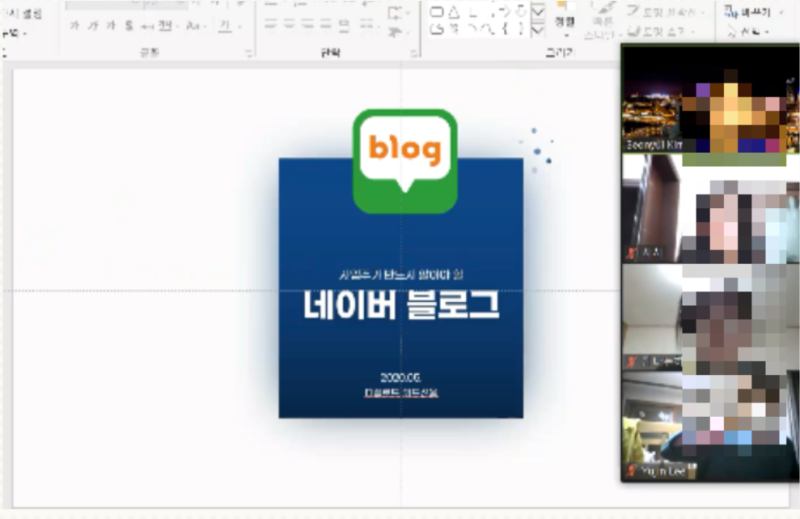Open the Aa change case menu

point(194,26)
